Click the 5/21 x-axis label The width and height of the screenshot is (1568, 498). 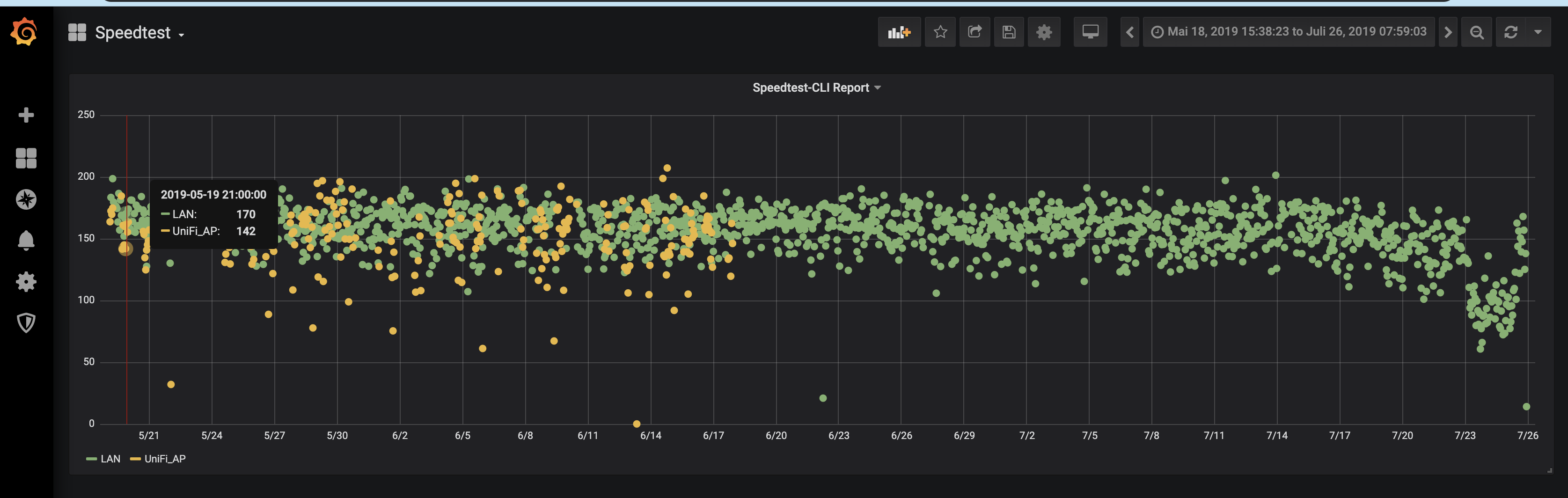149,436
